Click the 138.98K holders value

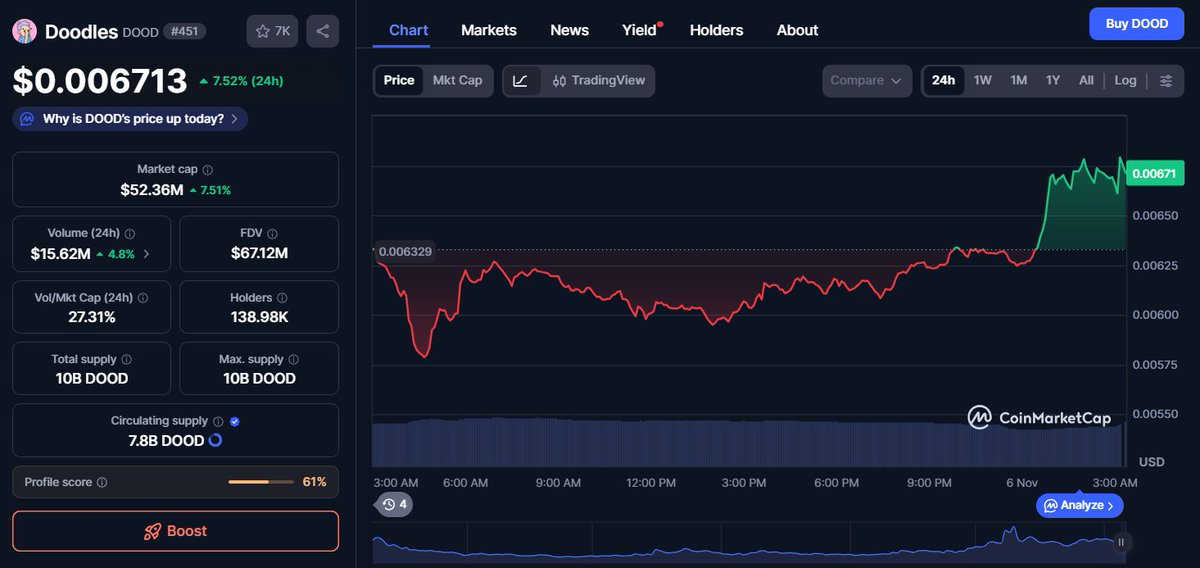point(259,317)
